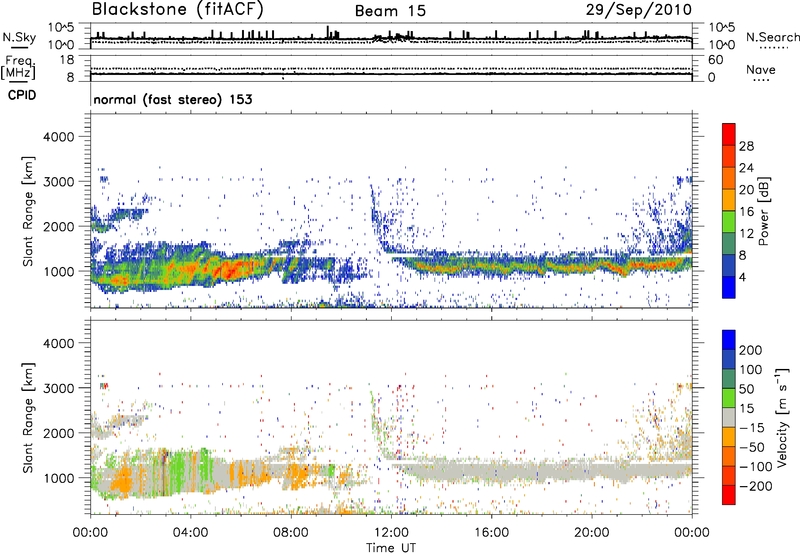Click the '1000' tick on velocity panel
The image size is (800, 554).
[x=58, y=478]
